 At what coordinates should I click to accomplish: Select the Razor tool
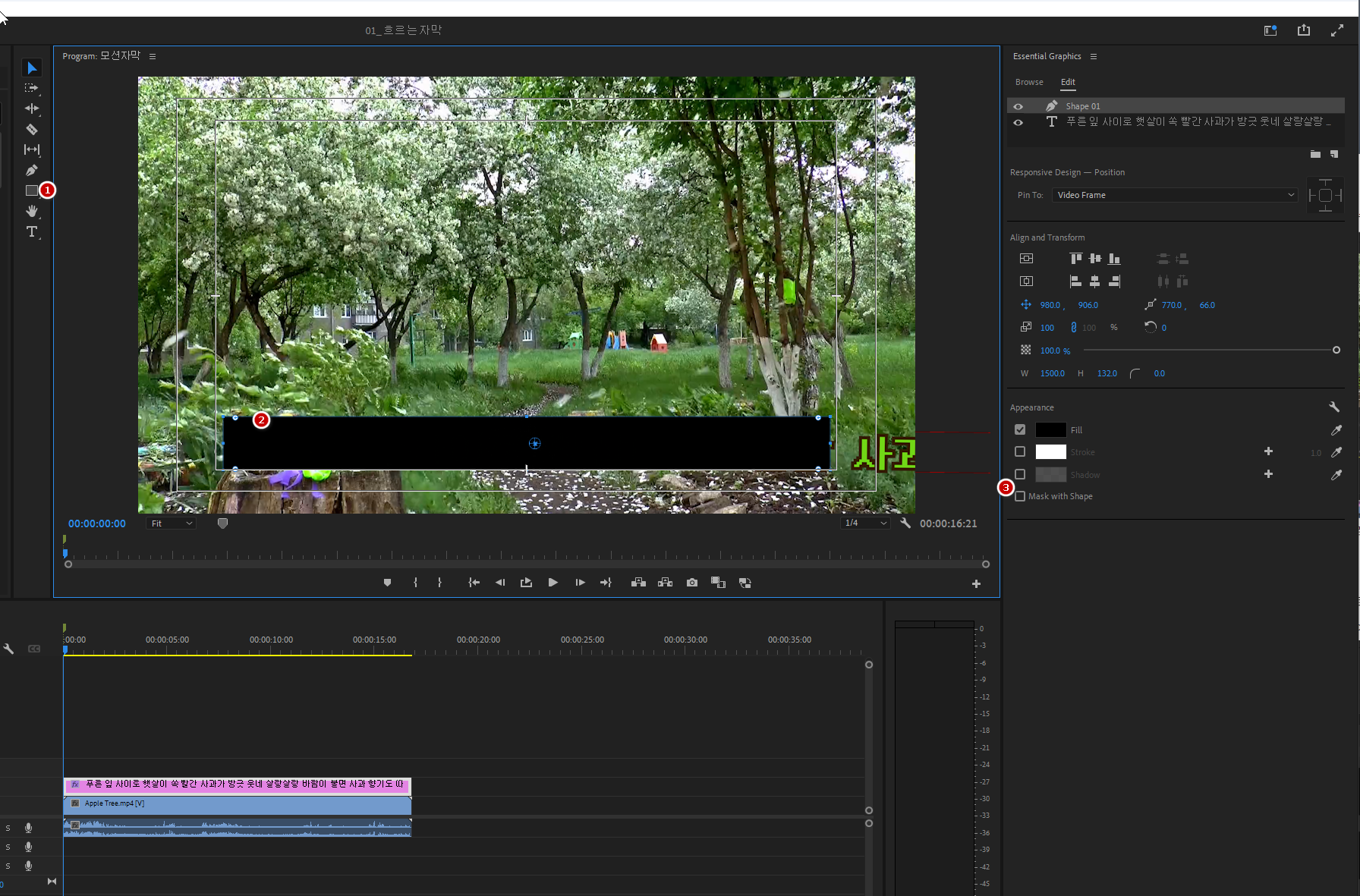tap(32, 130)
